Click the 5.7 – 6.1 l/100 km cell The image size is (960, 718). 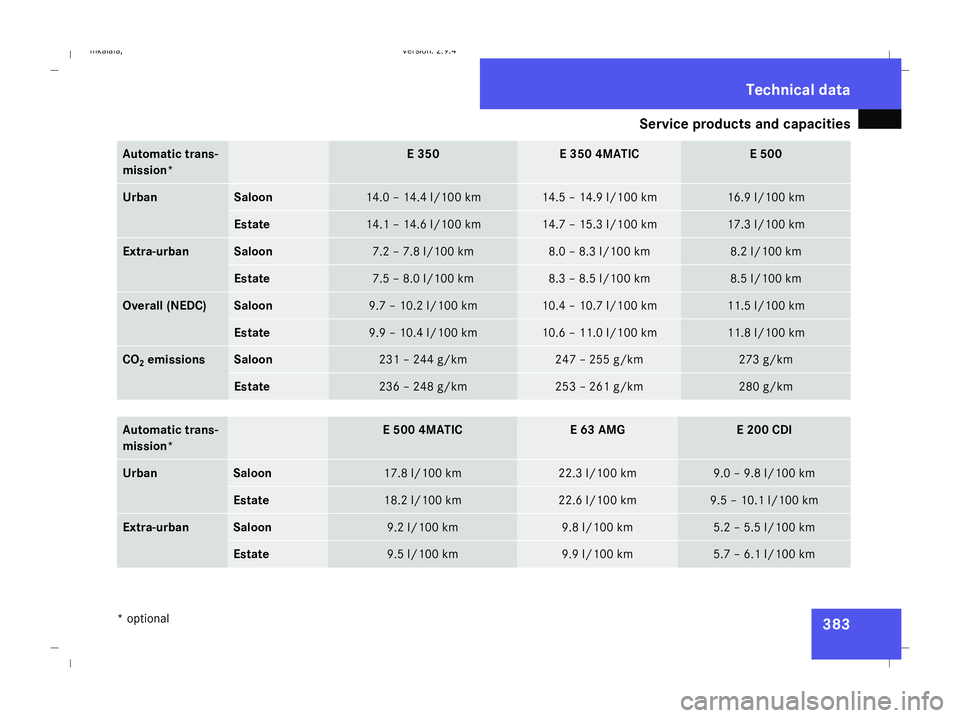(764, 554)
